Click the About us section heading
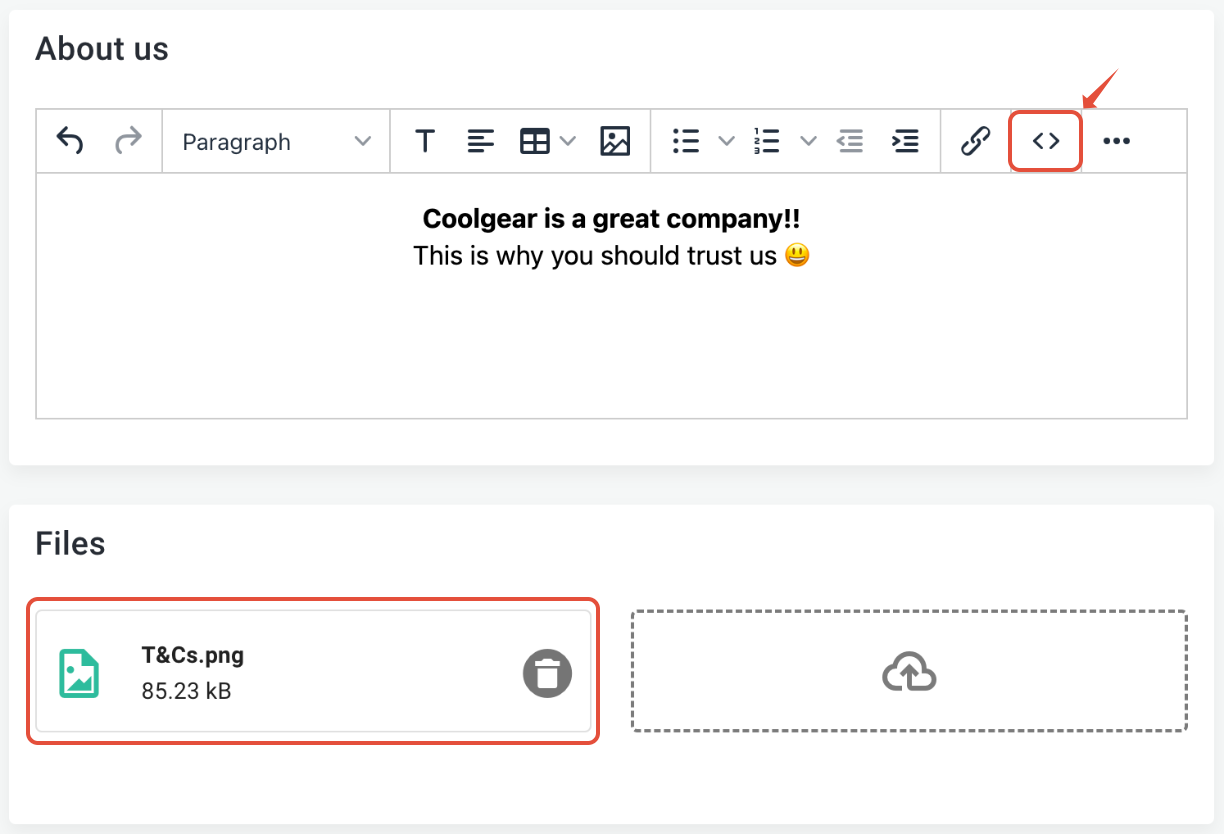 click(x=102, y=49)
